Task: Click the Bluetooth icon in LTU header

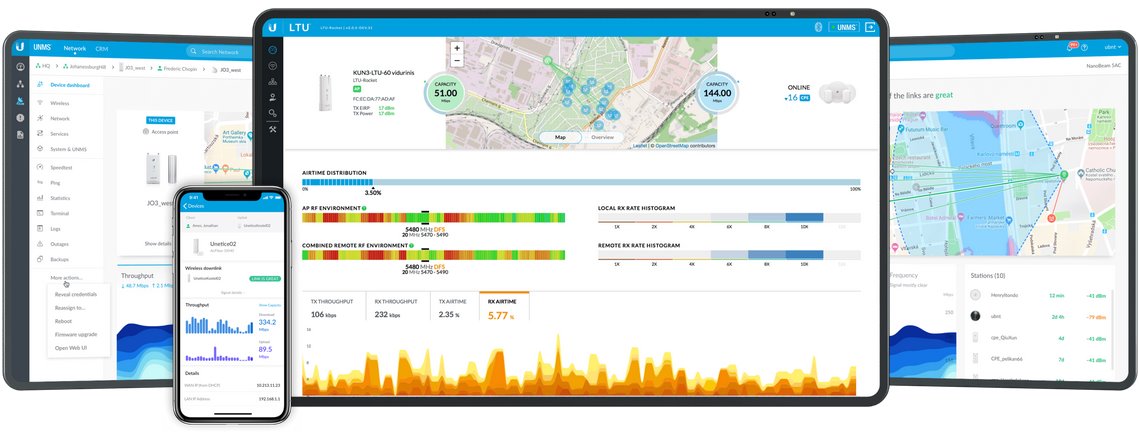Action: [x=816, y=26]
